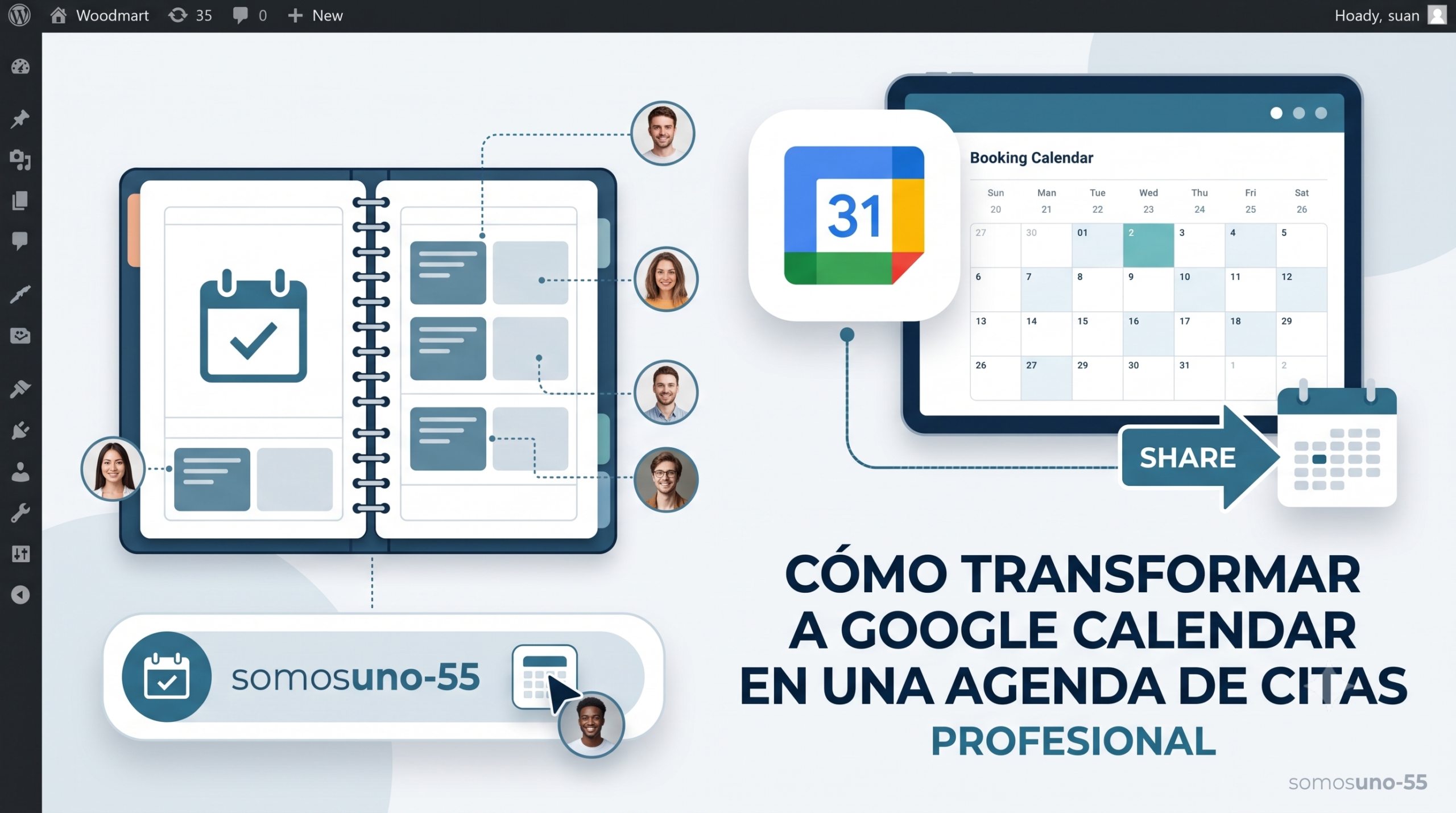Click the envelope-style sidebar icon
The image size is (1456, 813).
click(x=20, y=335)
